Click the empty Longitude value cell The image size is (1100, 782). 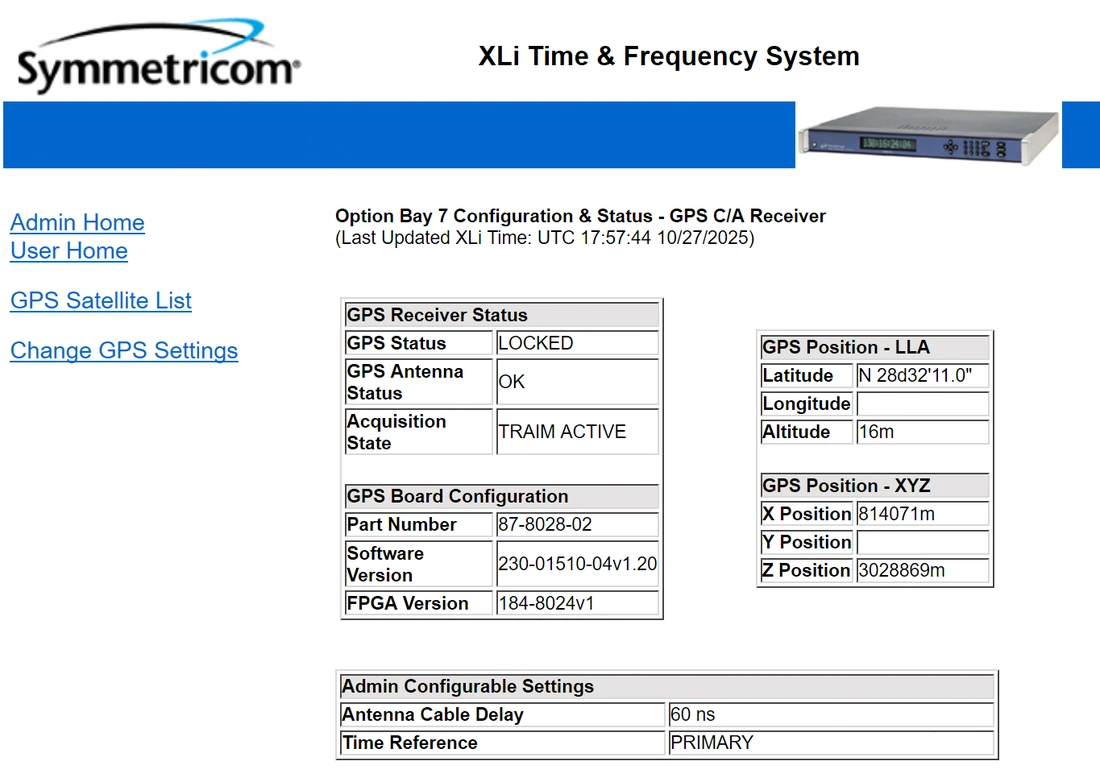coord(922,404)
